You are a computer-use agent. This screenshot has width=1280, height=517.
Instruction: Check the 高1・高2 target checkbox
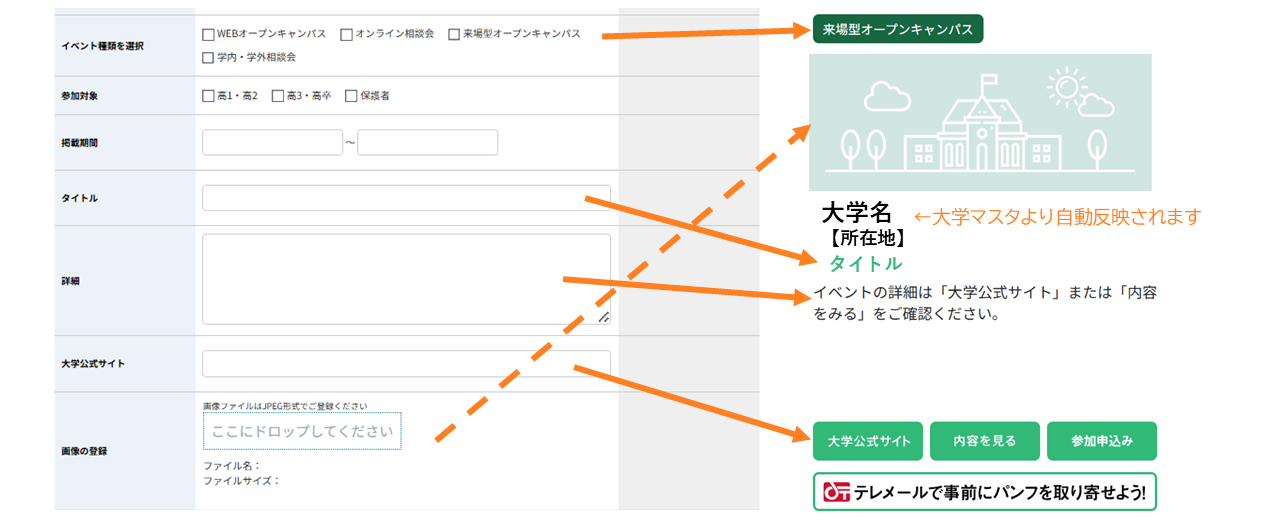tap(208, 96)
